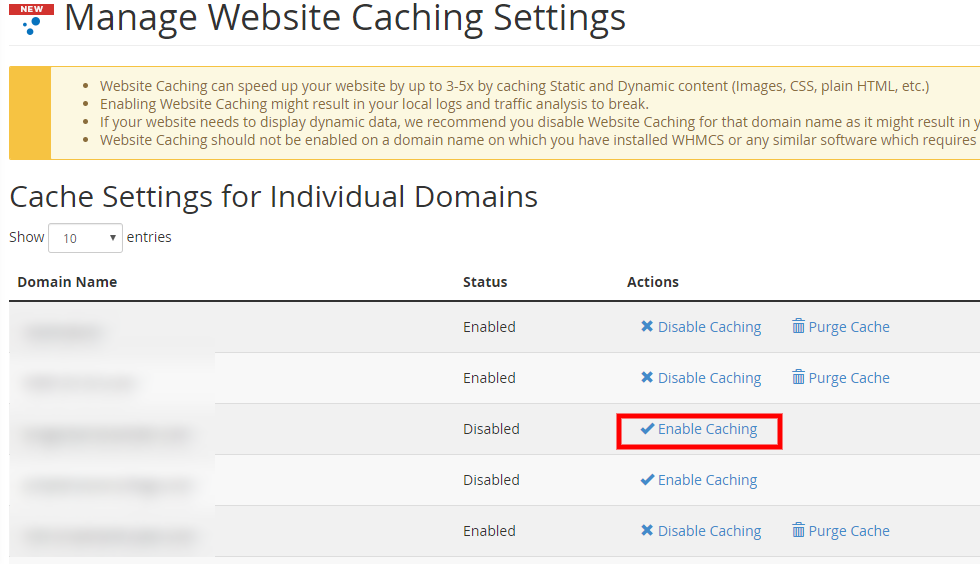Sort by the Status column header
The height and width of the screenshot is (564, 980).
tap(485, 282)
